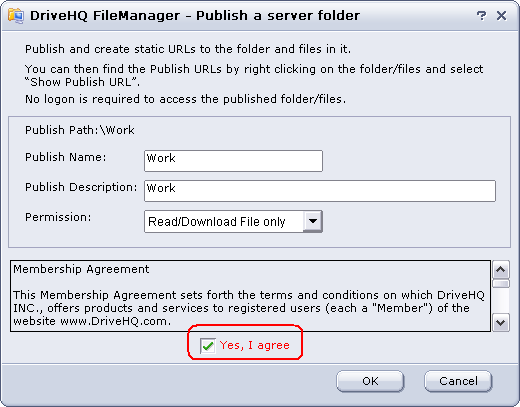
Task: Click the agreement scrollbar track below the thumb
Action: pyautogui.click(x=501, y=301)
